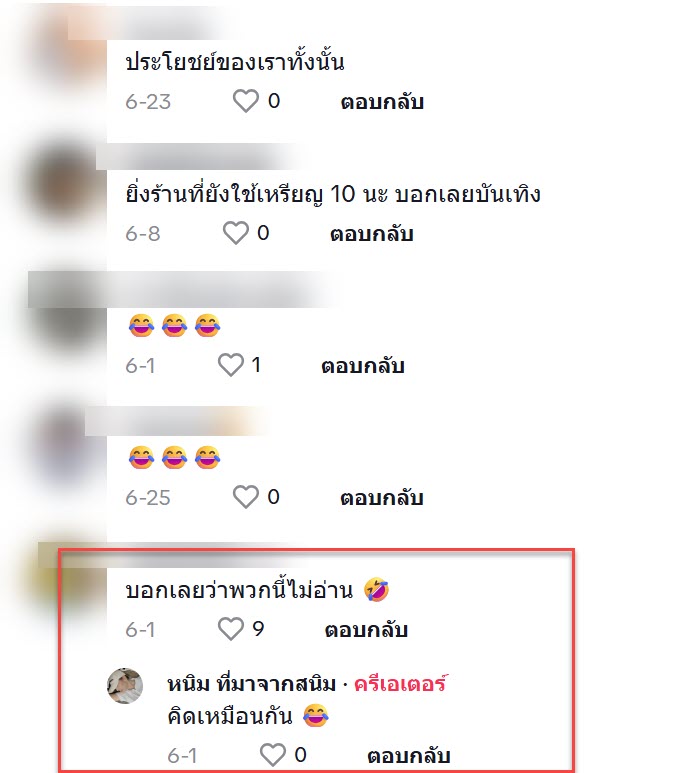
Task: Like the emoji comment dated 6-25
Action: coord(245,496)
